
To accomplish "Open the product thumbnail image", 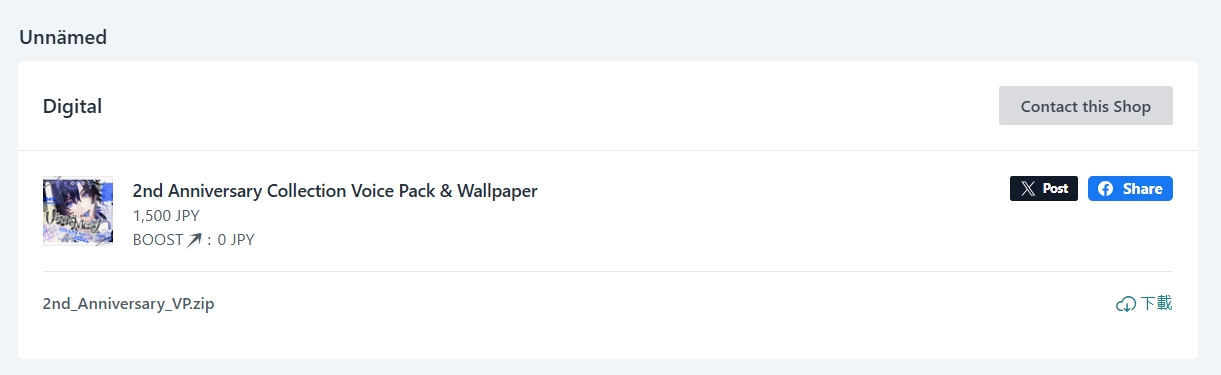I will (78, 211).
